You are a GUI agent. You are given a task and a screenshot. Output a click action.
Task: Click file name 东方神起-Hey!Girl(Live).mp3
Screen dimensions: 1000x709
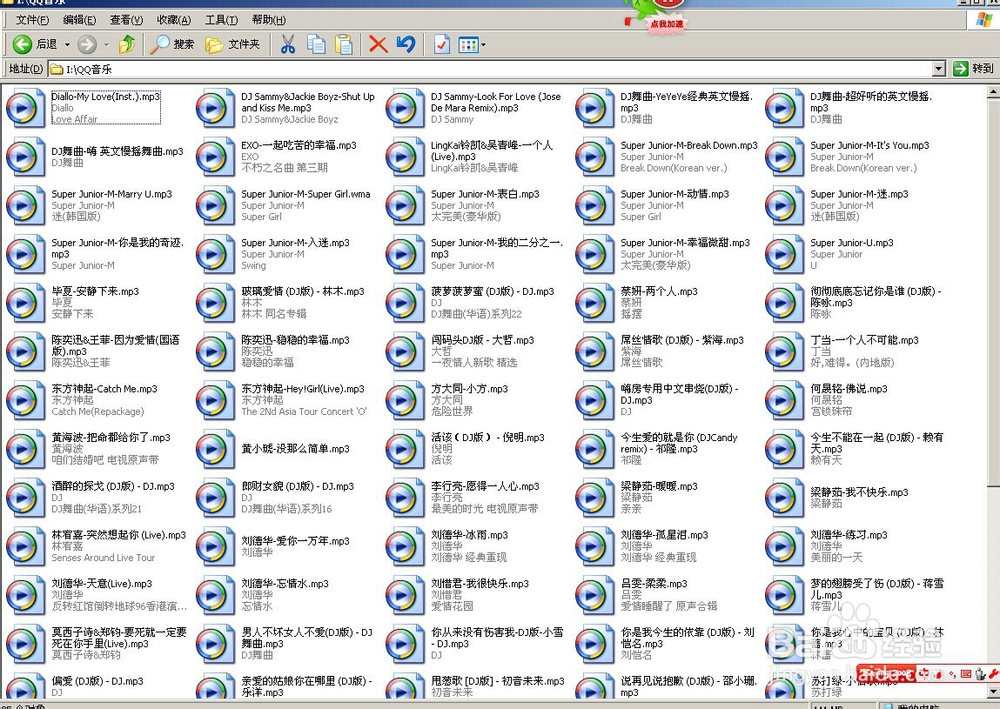coord(303,389)
